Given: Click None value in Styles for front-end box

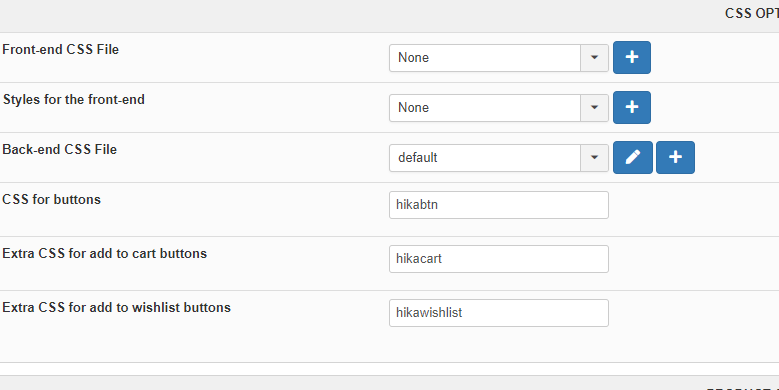Looking at the screenshot, I should pos(485,107).
